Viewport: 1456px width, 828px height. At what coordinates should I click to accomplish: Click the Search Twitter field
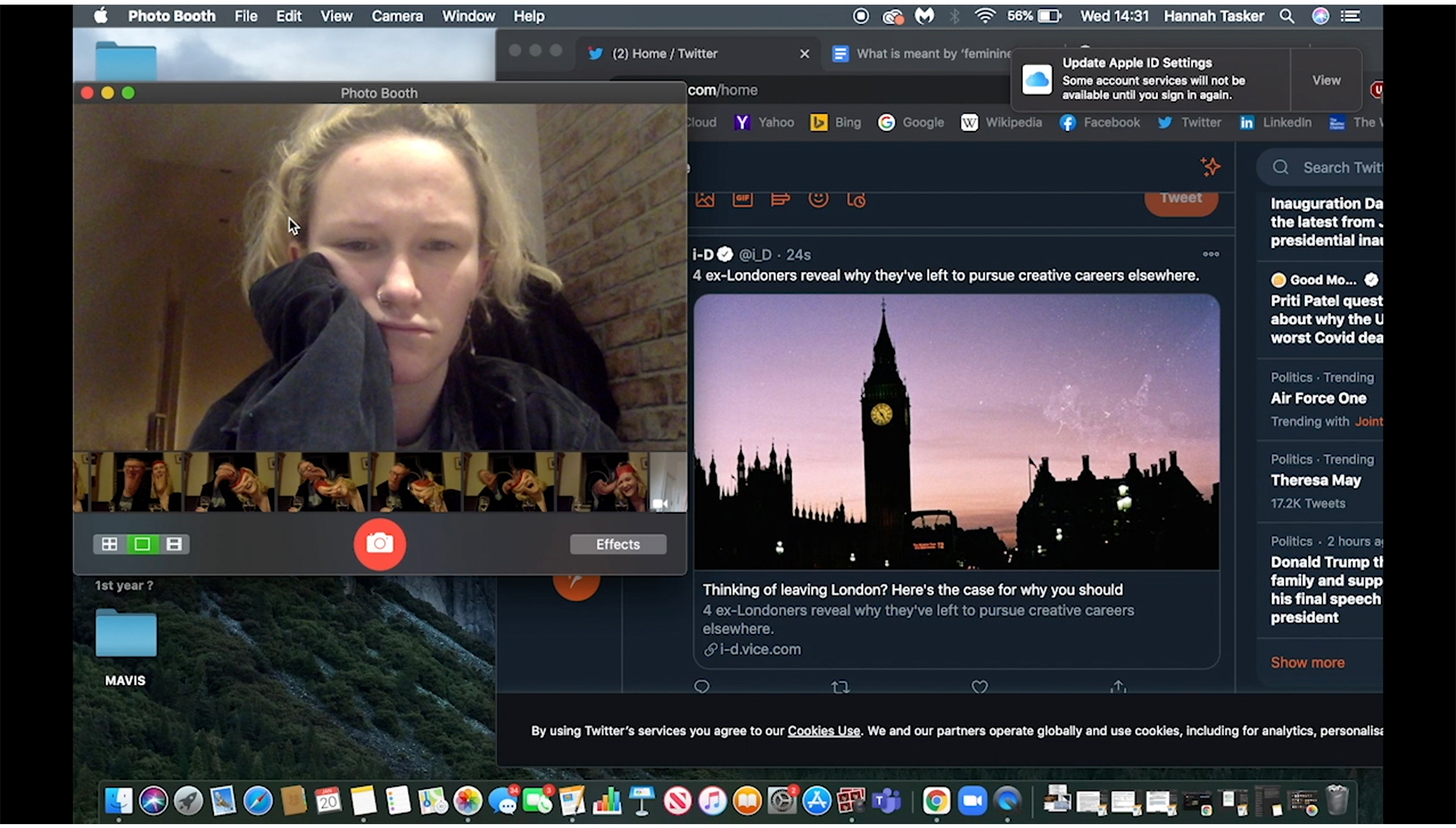pos(1320,167)
